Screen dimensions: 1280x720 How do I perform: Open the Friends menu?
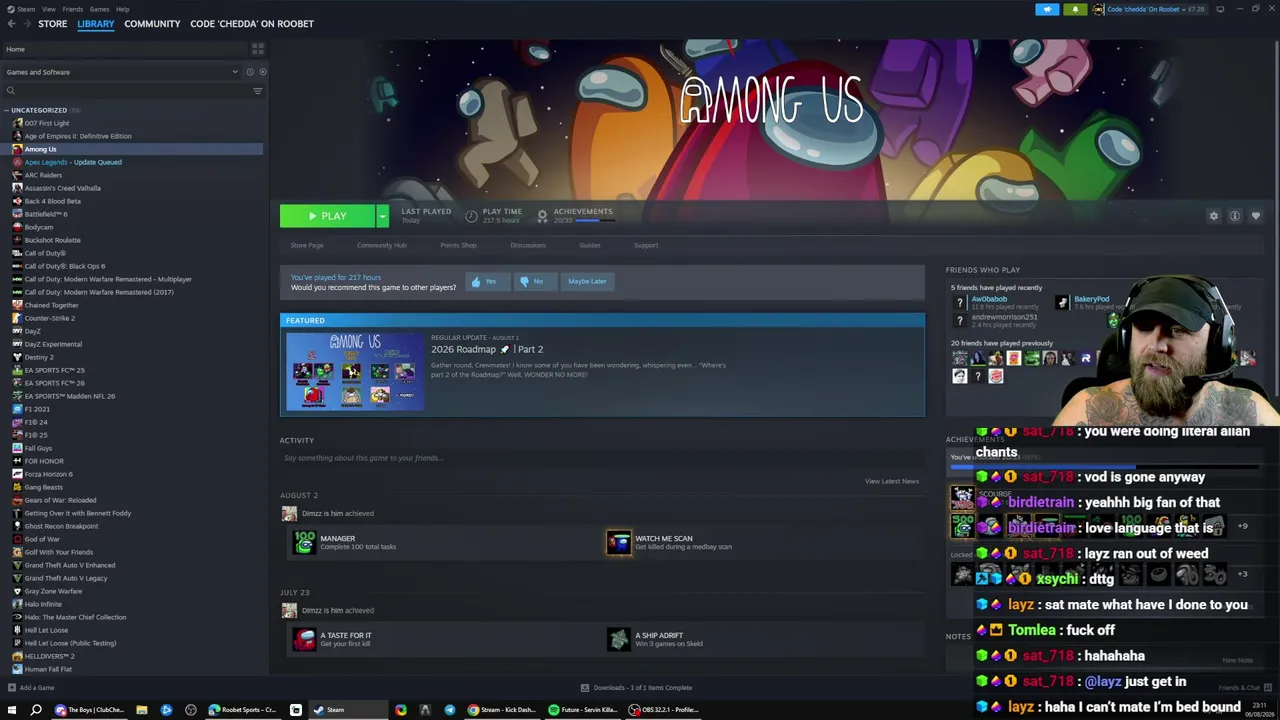73,9
